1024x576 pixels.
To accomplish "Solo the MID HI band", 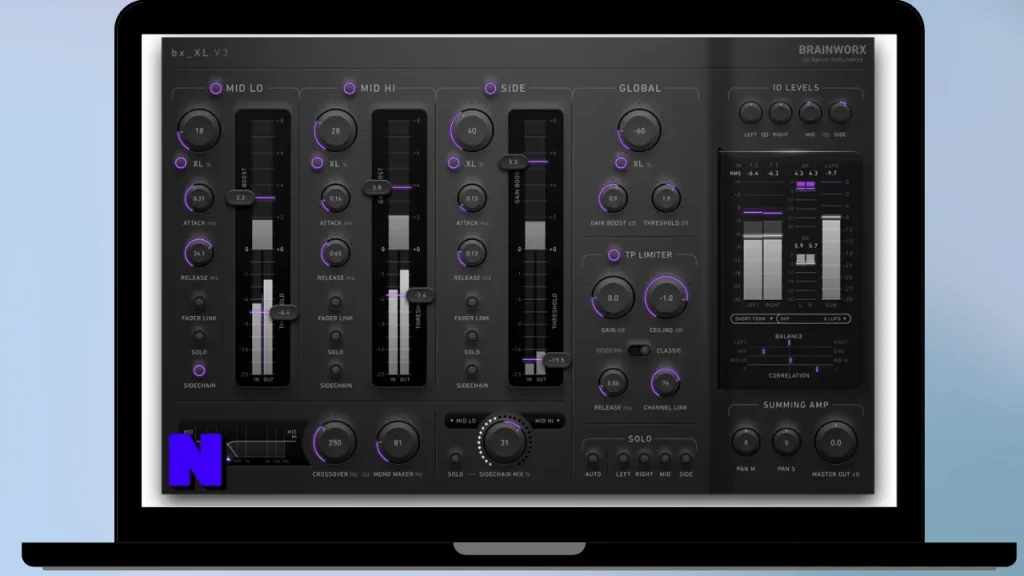I will [x=336, y=336].
